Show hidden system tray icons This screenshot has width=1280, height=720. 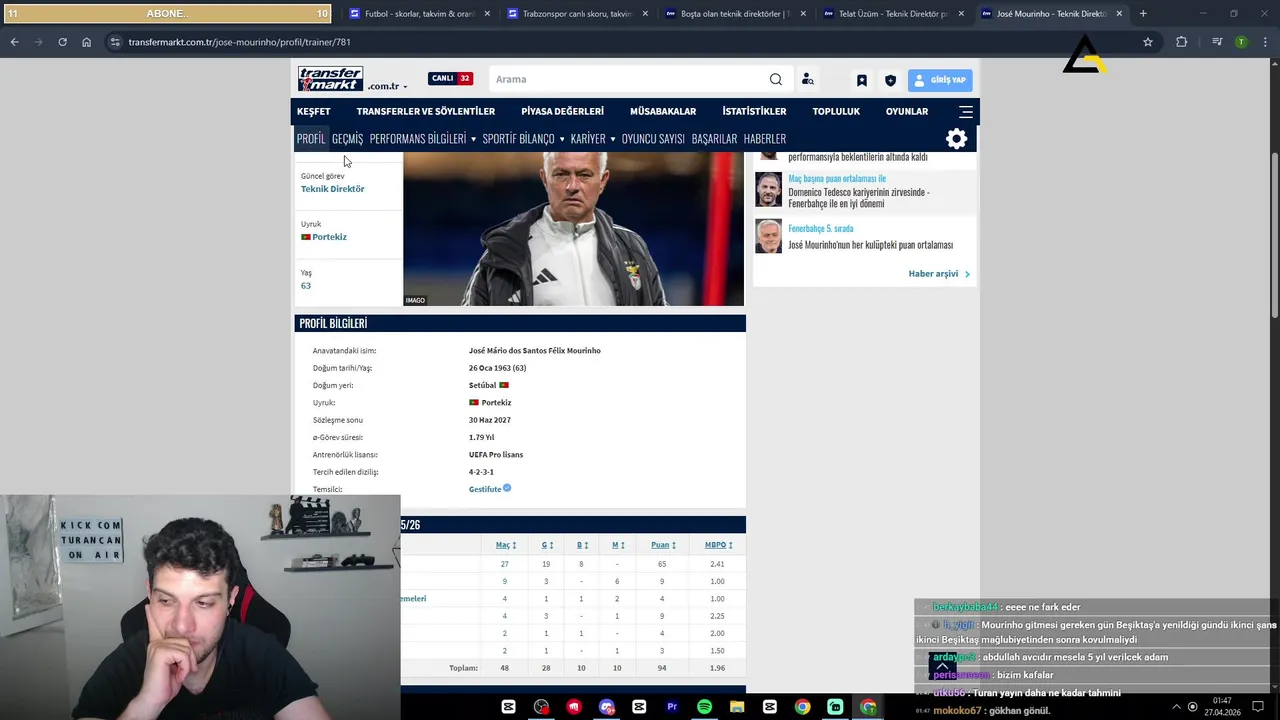1176,707
